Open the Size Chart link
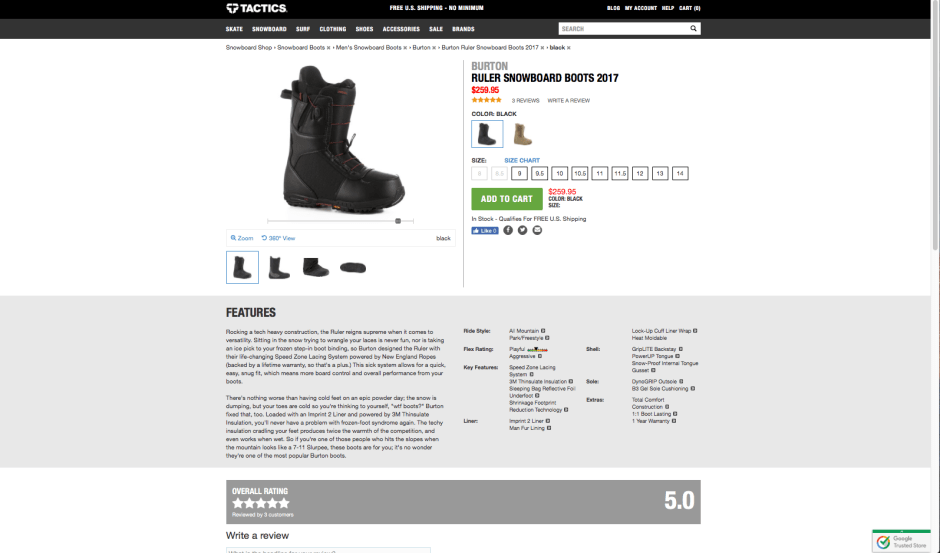This screenshot has height=553, width=940. coord(522,160)
